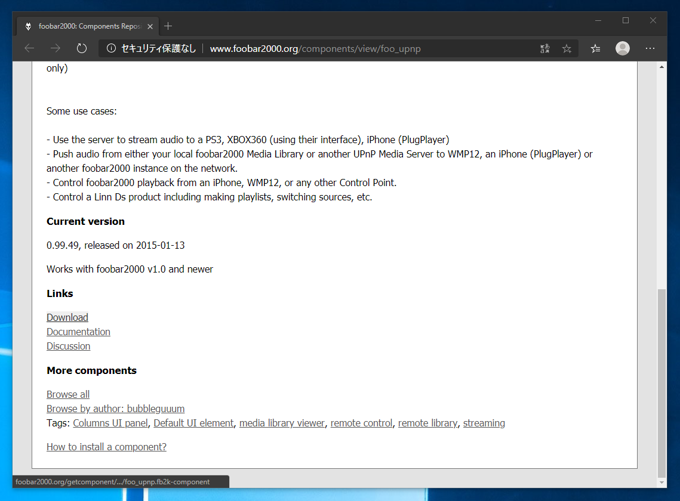
Task: Focus the address bar URL
Action: point(315,49)
